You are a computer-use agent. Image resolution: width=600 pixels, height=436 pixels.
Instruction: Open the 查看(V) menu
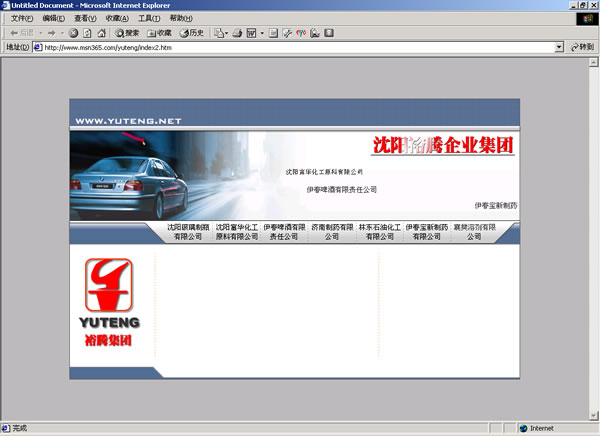(x=85, y=18)
